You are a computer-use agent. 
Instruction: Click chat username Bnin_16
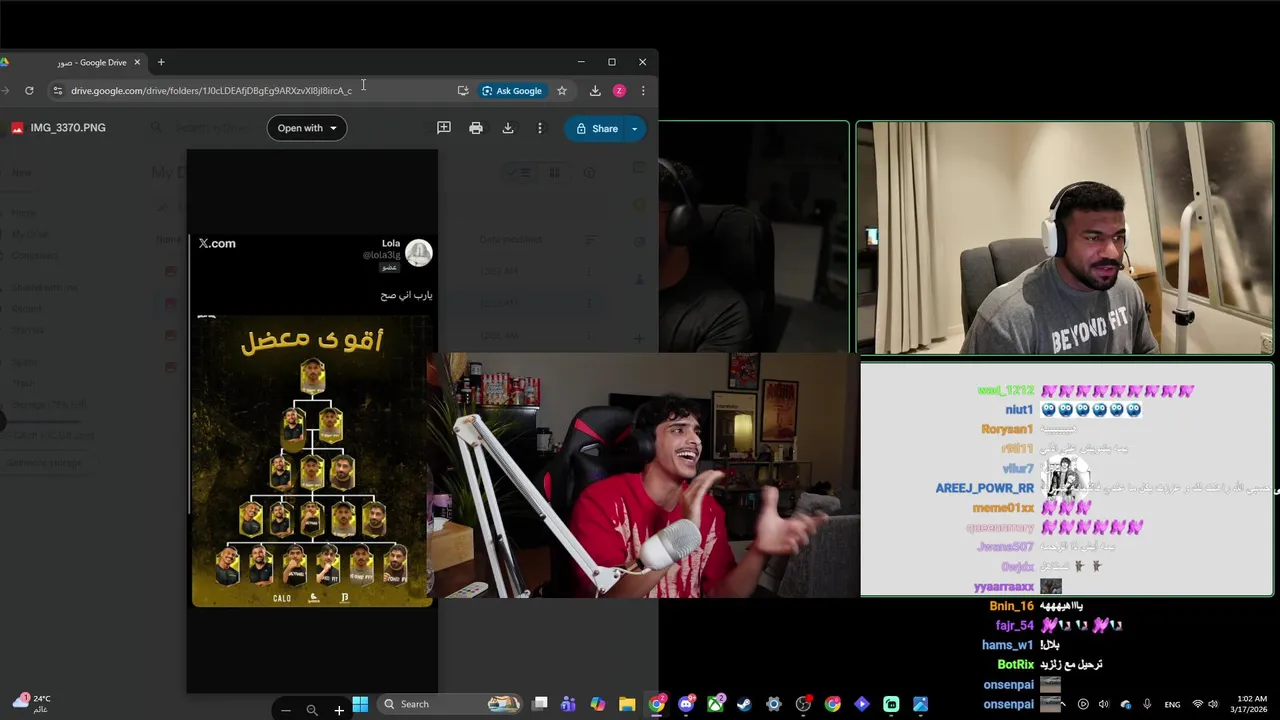[x=1011, y=606]
